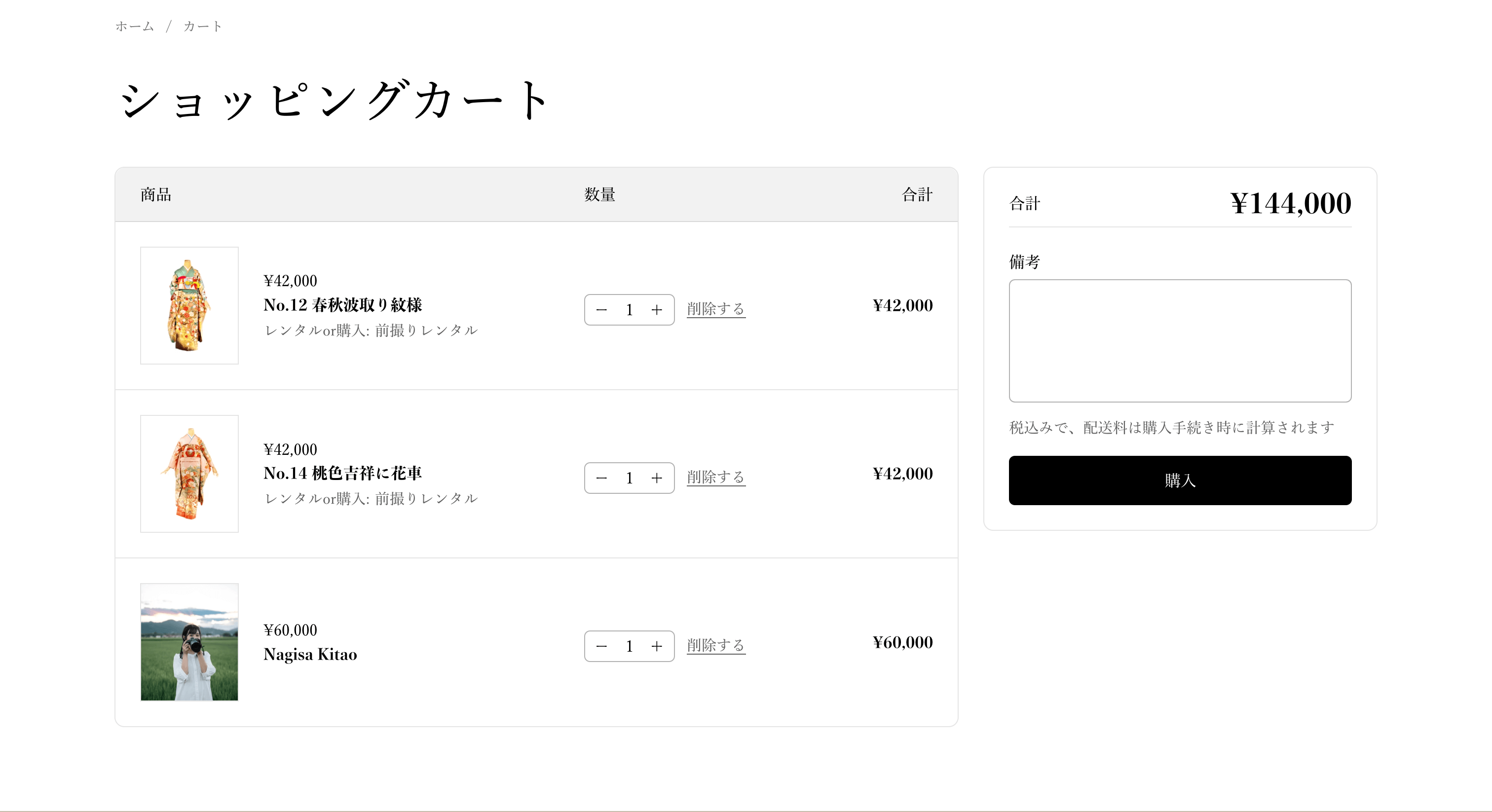Decrease quantity of No.12 春秋波取り紋様
Image resolution: width=1492 pixels, height=812 pixels.
601,310
